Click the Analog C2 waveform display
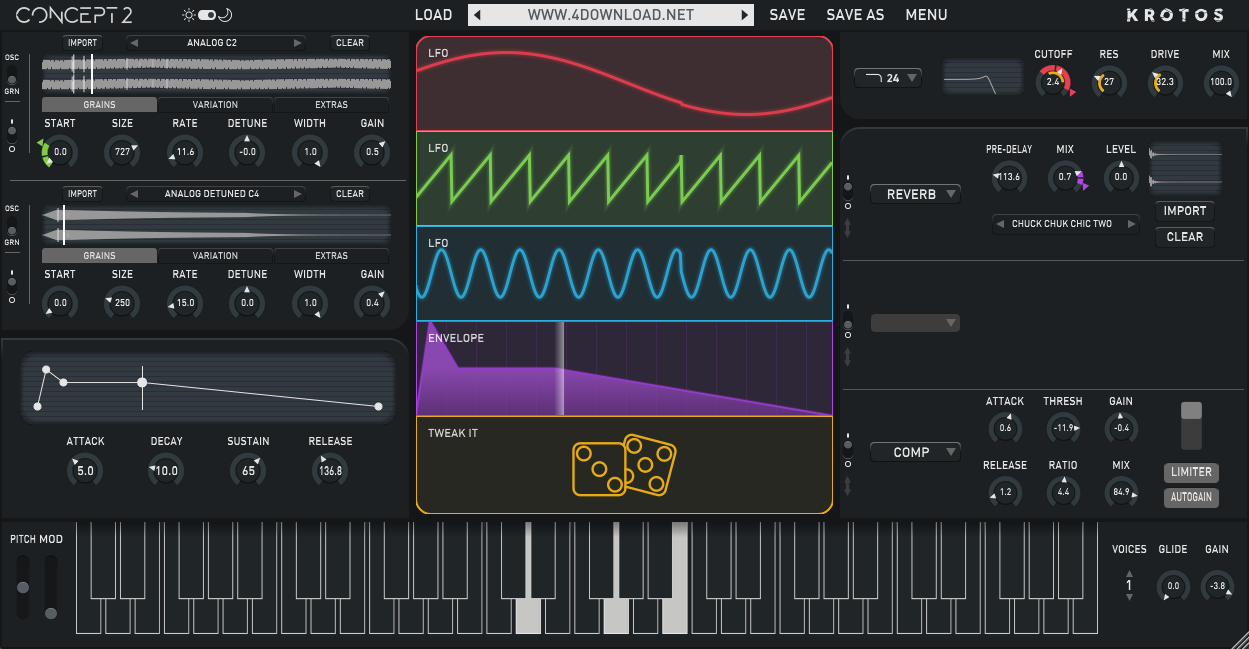This screenshot has height=649, width=1249. [x=216, y=75]
